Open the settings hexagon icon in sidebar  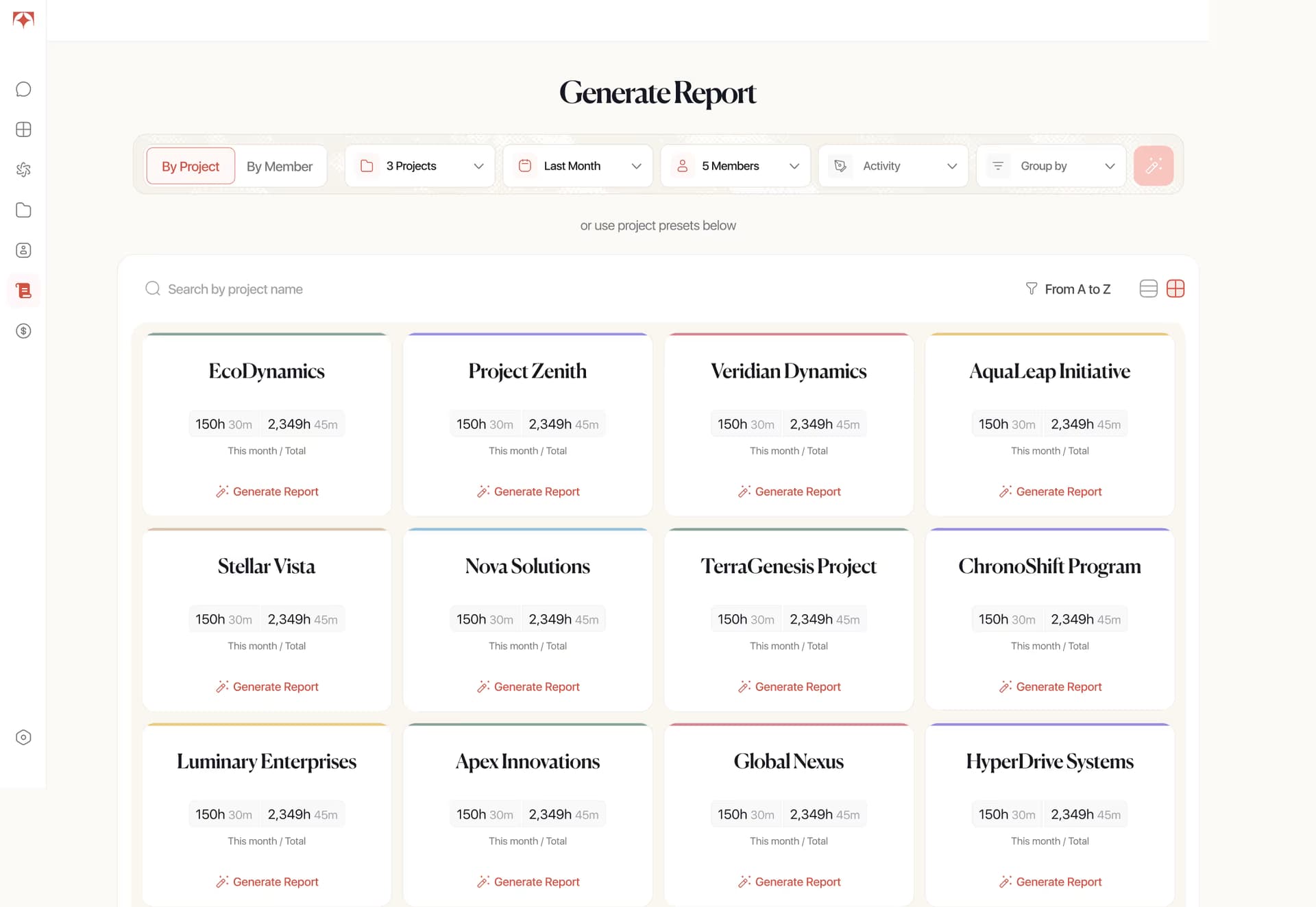pos(23,738)
